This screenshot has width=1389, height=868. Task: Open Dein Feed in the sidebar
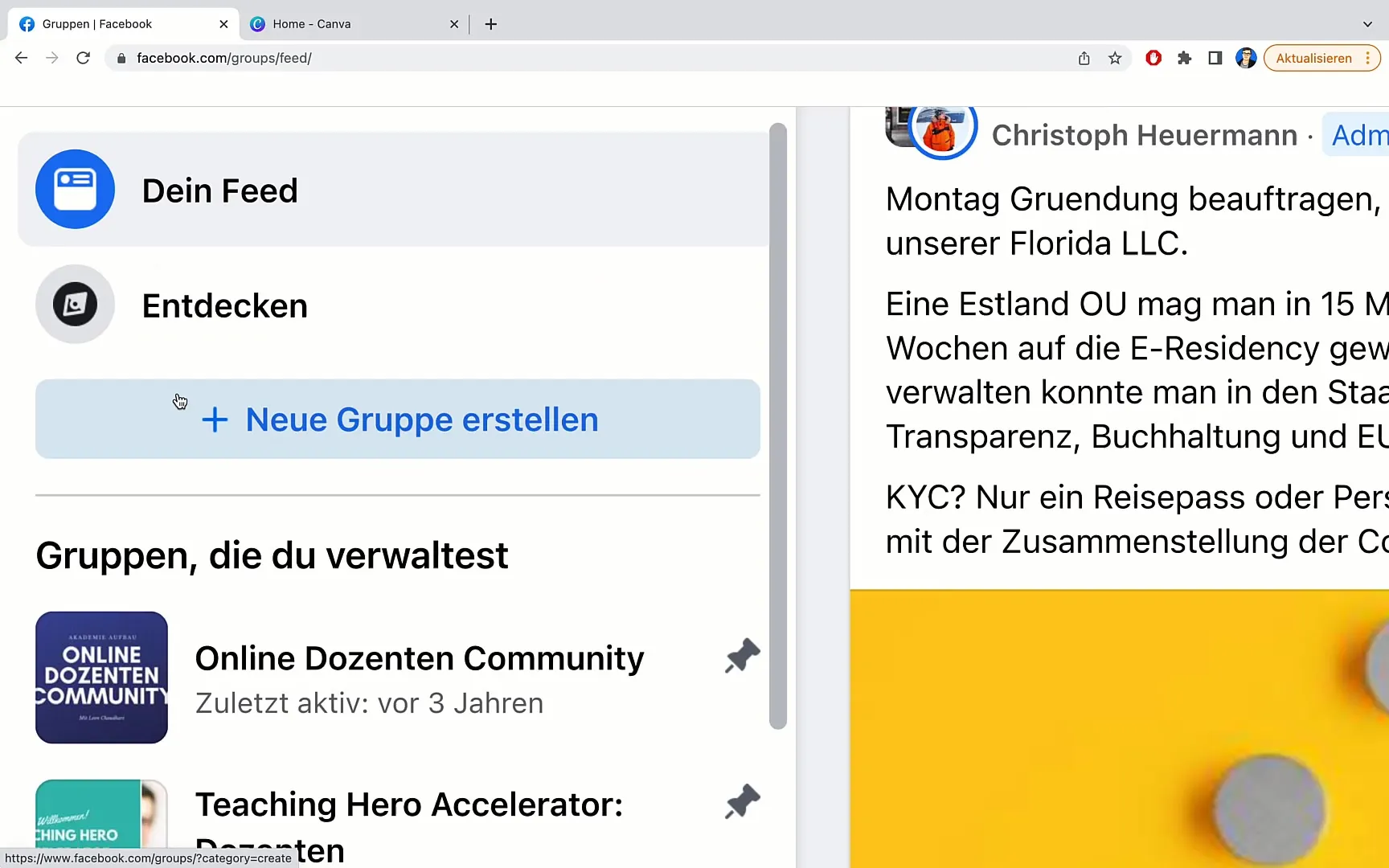click(x=394, y=190)
